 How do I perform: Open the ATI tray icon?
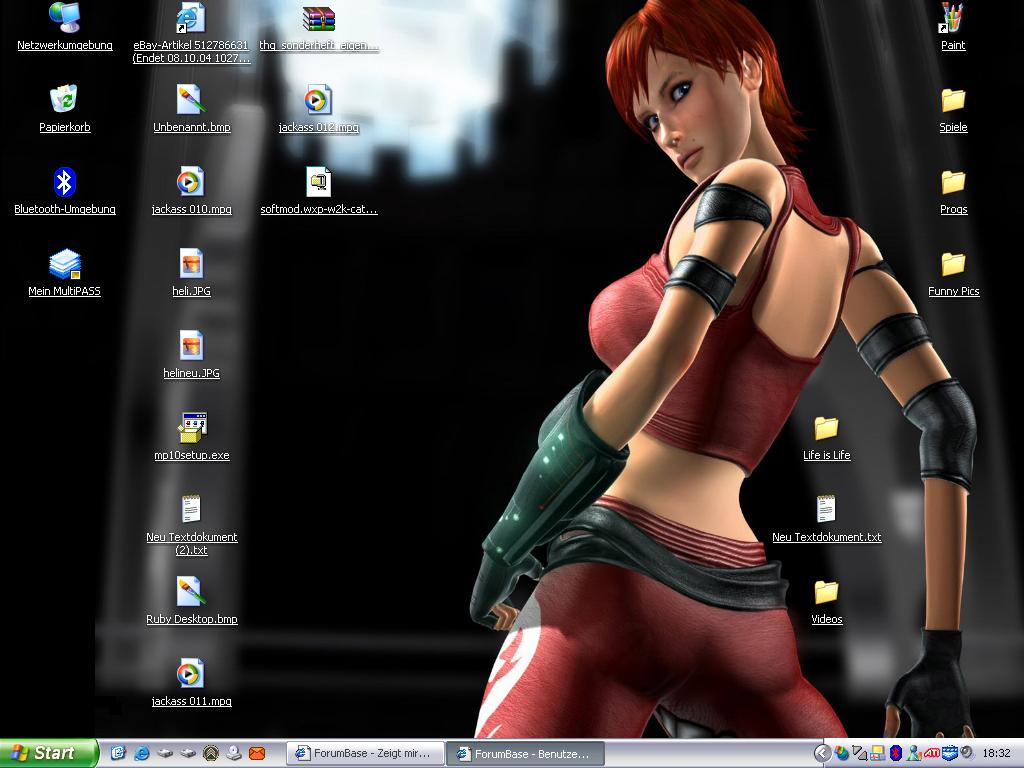tap(932, 753)
